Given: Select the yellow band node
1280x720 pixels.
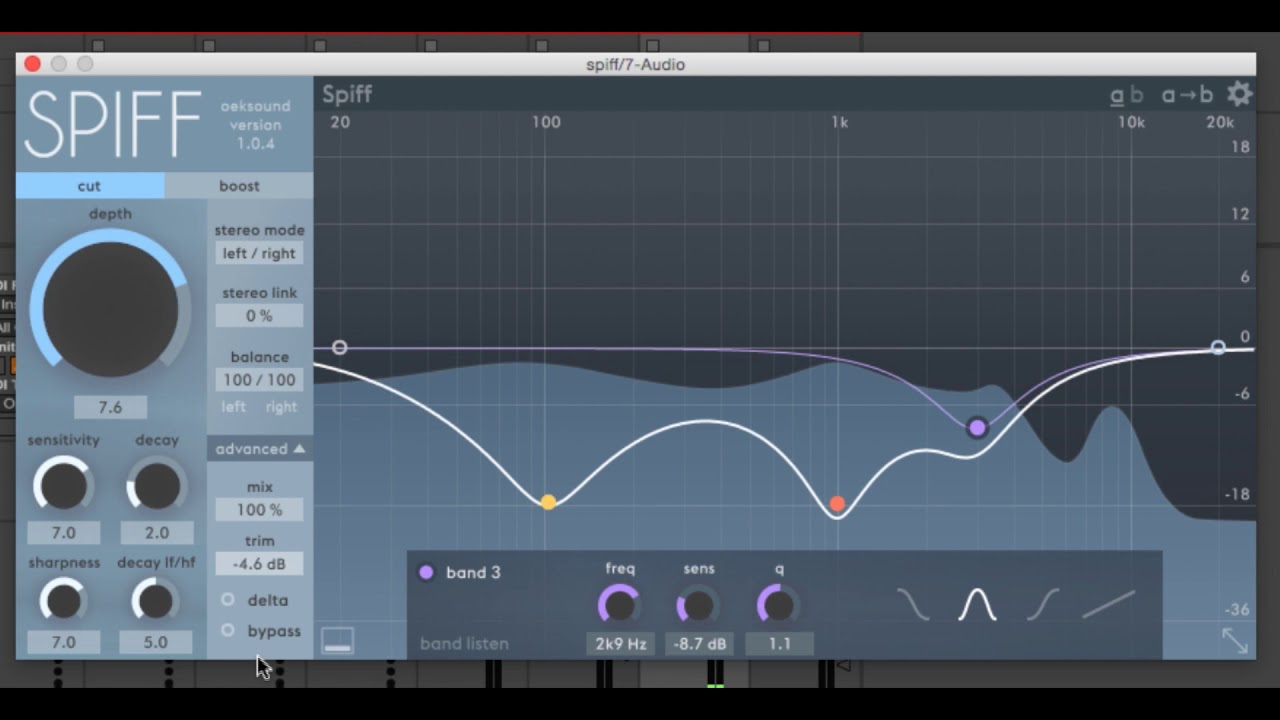Looking at the screenshot, I should pos(548,502).
